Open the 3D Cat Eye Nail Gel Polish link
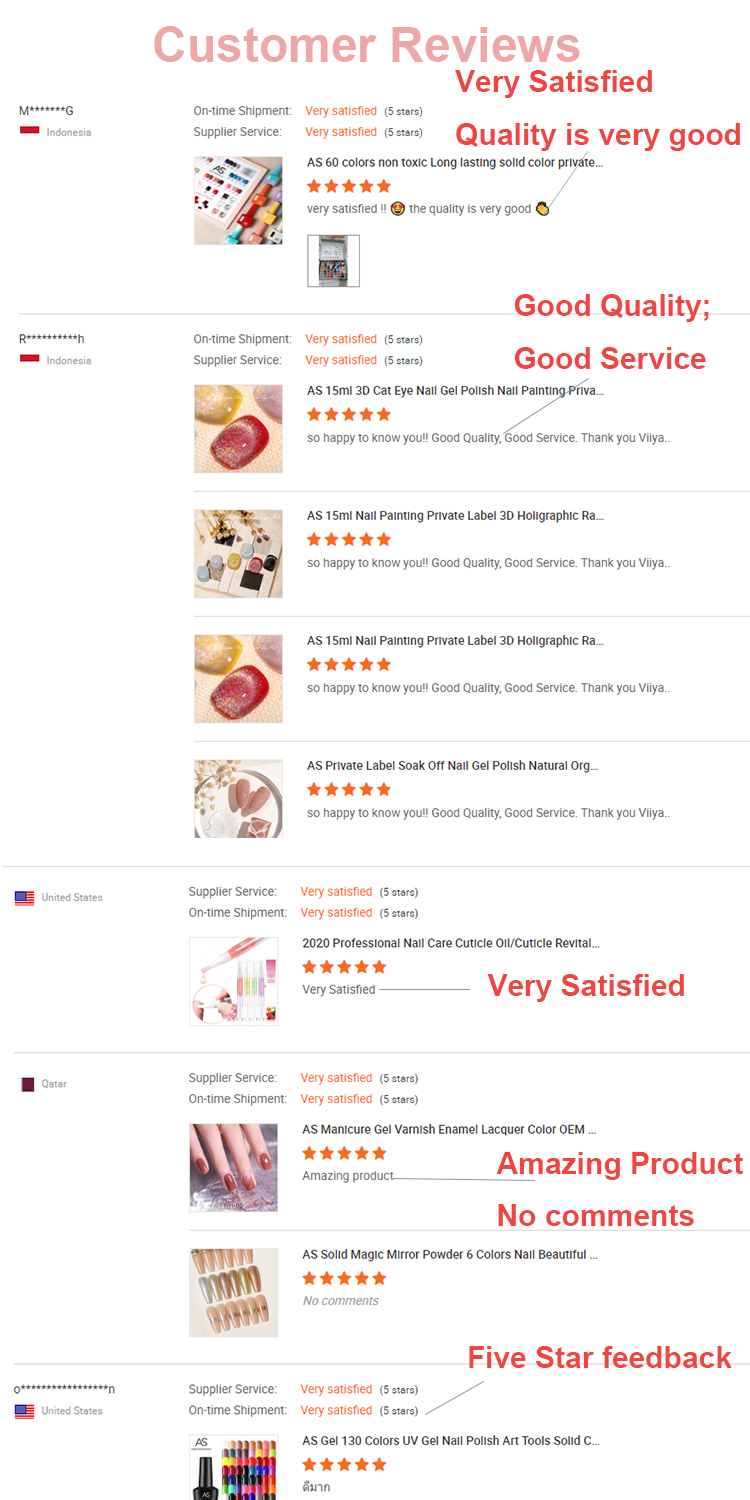Screen dimensions: 750x1500 pos(454,391)
